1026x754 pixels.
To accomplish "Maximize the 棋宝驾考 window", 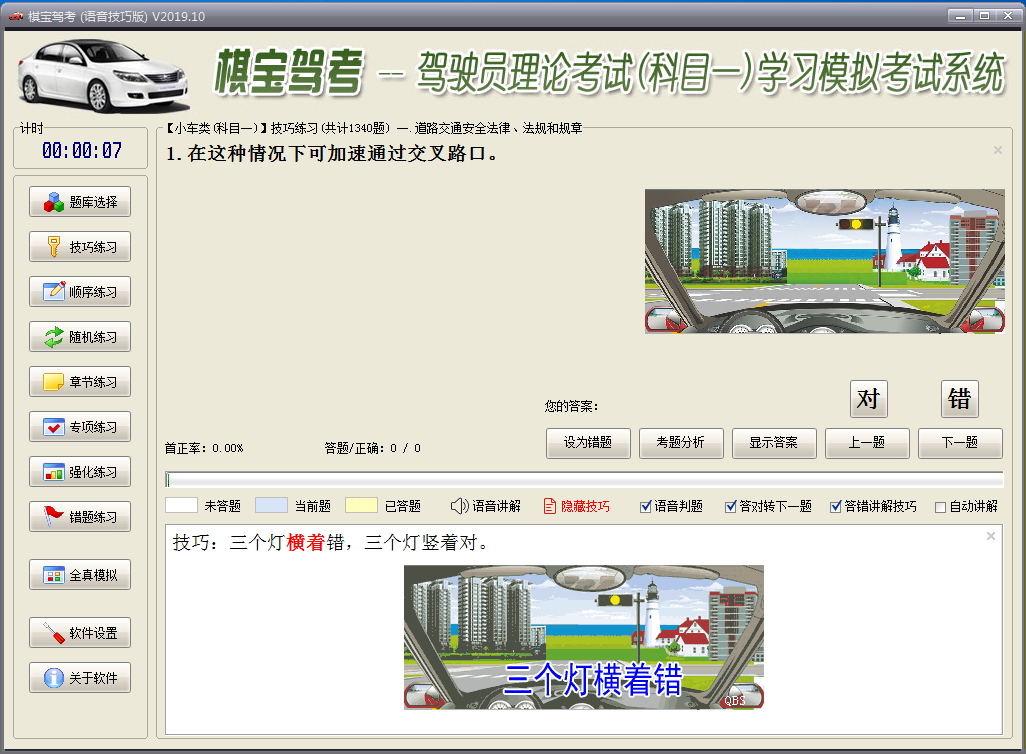I will coord(984,16).
